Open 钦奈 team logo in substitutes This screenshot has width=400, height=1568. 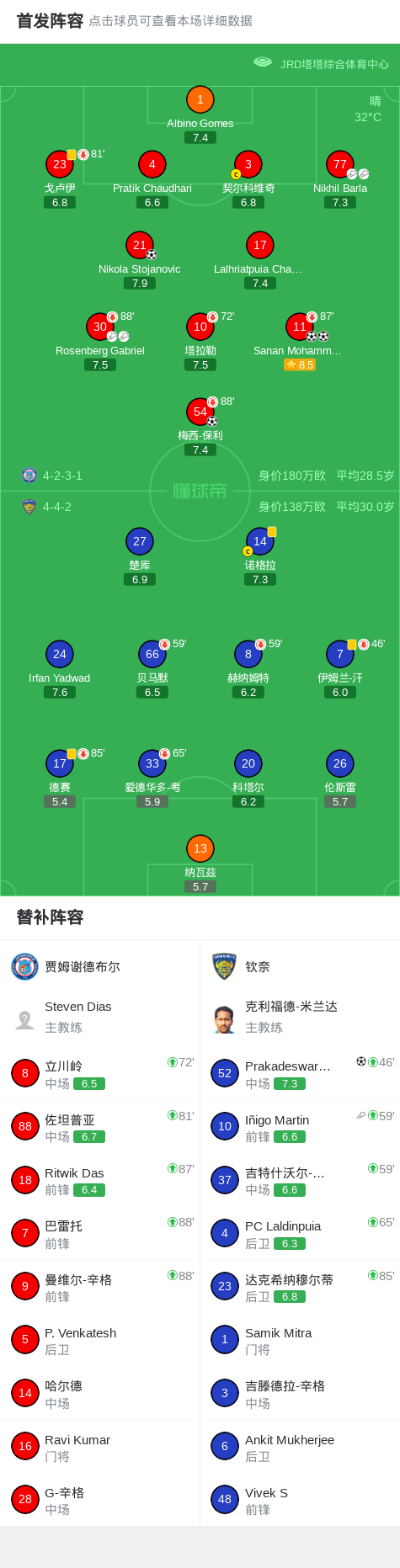pos(224,966)
